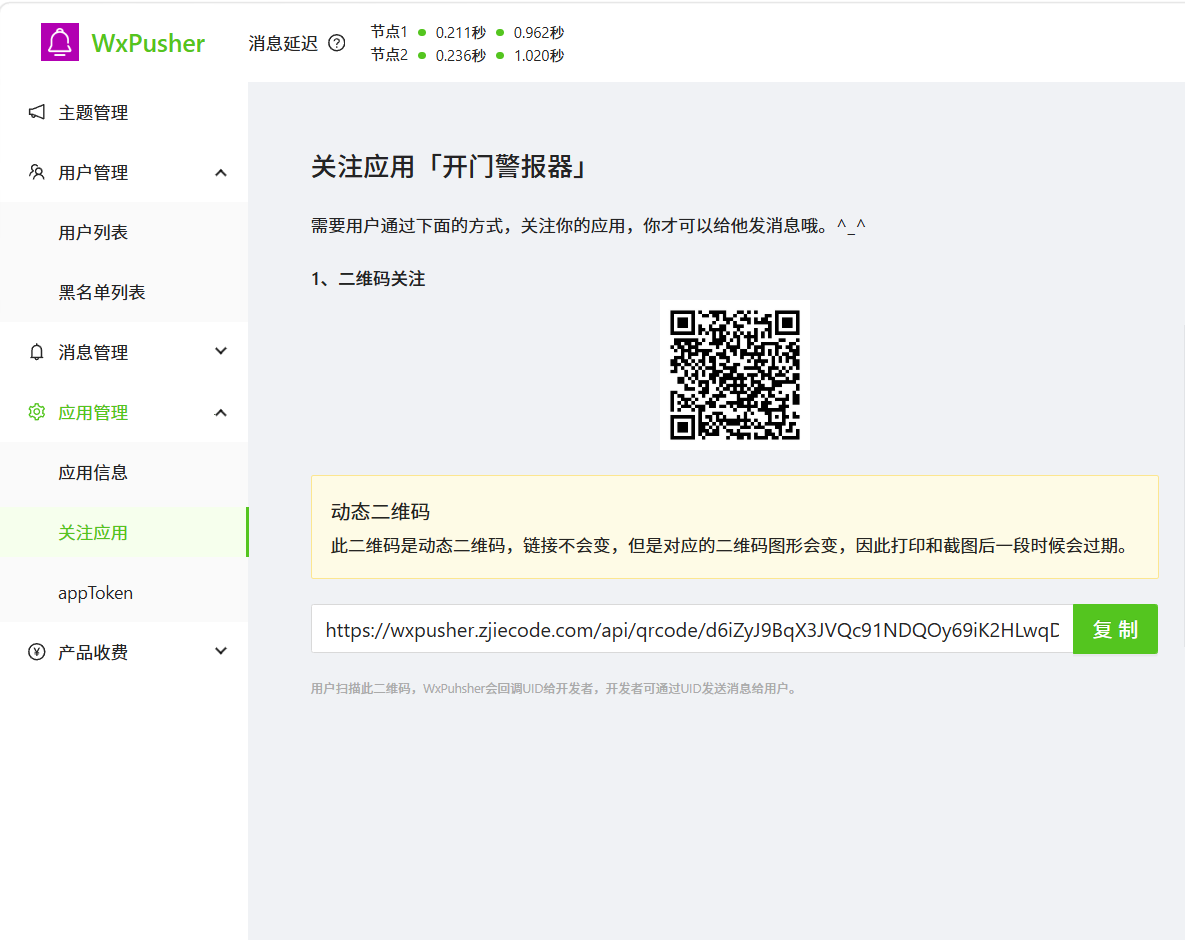
Task: Click the follow QR code image
Action: click(x=735, y=375)
